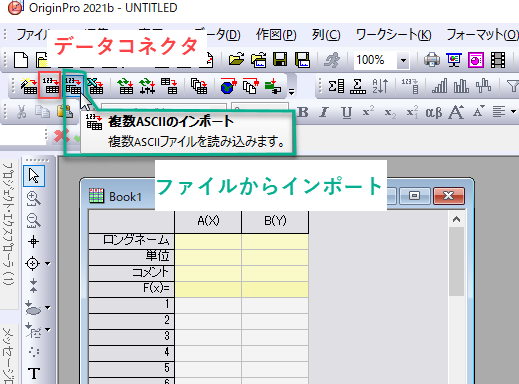
Task: Click the magenta send graphs icon
Action: coord(476,60)
